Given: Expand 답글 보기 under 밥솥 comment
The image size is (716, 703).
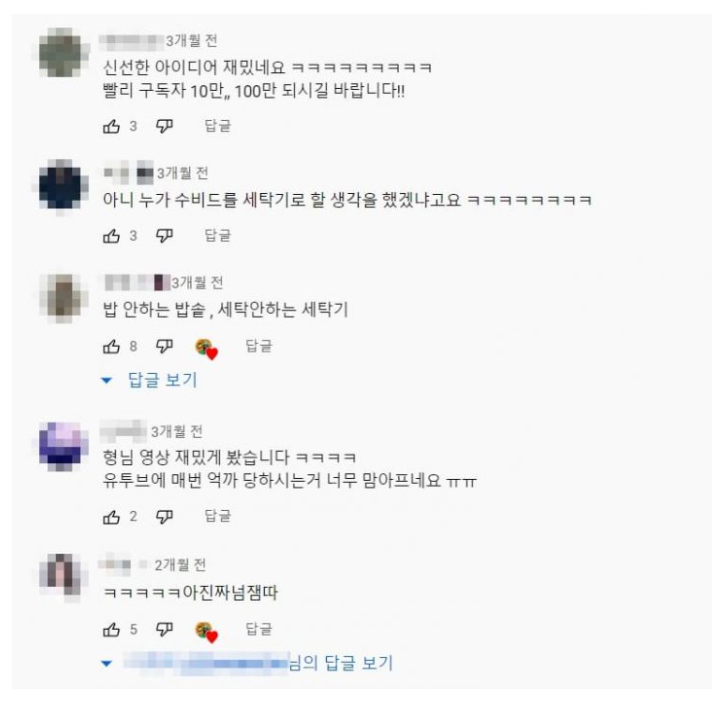Looking at the screenshot, I should tap(149, 380).
